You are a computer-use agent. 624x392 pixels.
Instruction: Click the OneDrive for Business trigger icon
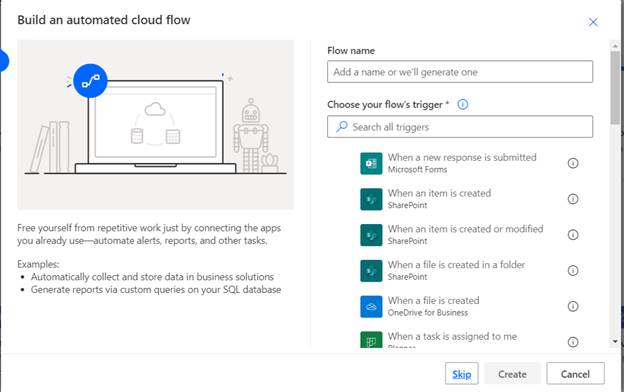pos(371,306)
